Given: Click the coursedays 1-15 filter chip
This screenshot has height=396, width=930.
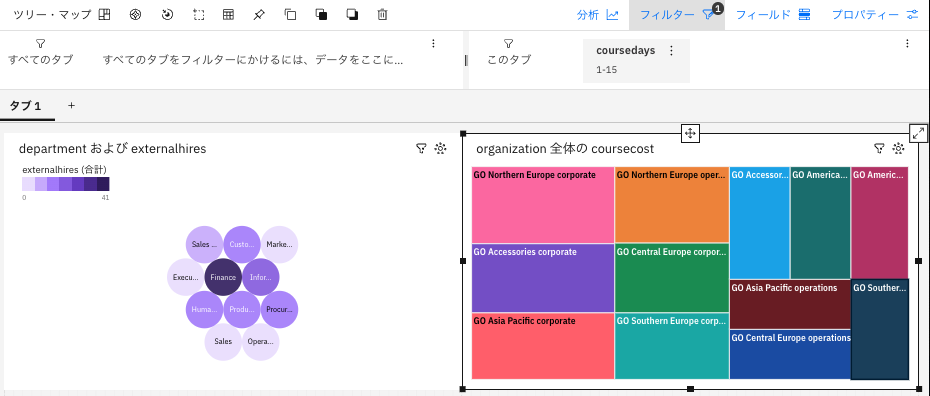Looking at the screenshot, I should click(x=636, y=60).
